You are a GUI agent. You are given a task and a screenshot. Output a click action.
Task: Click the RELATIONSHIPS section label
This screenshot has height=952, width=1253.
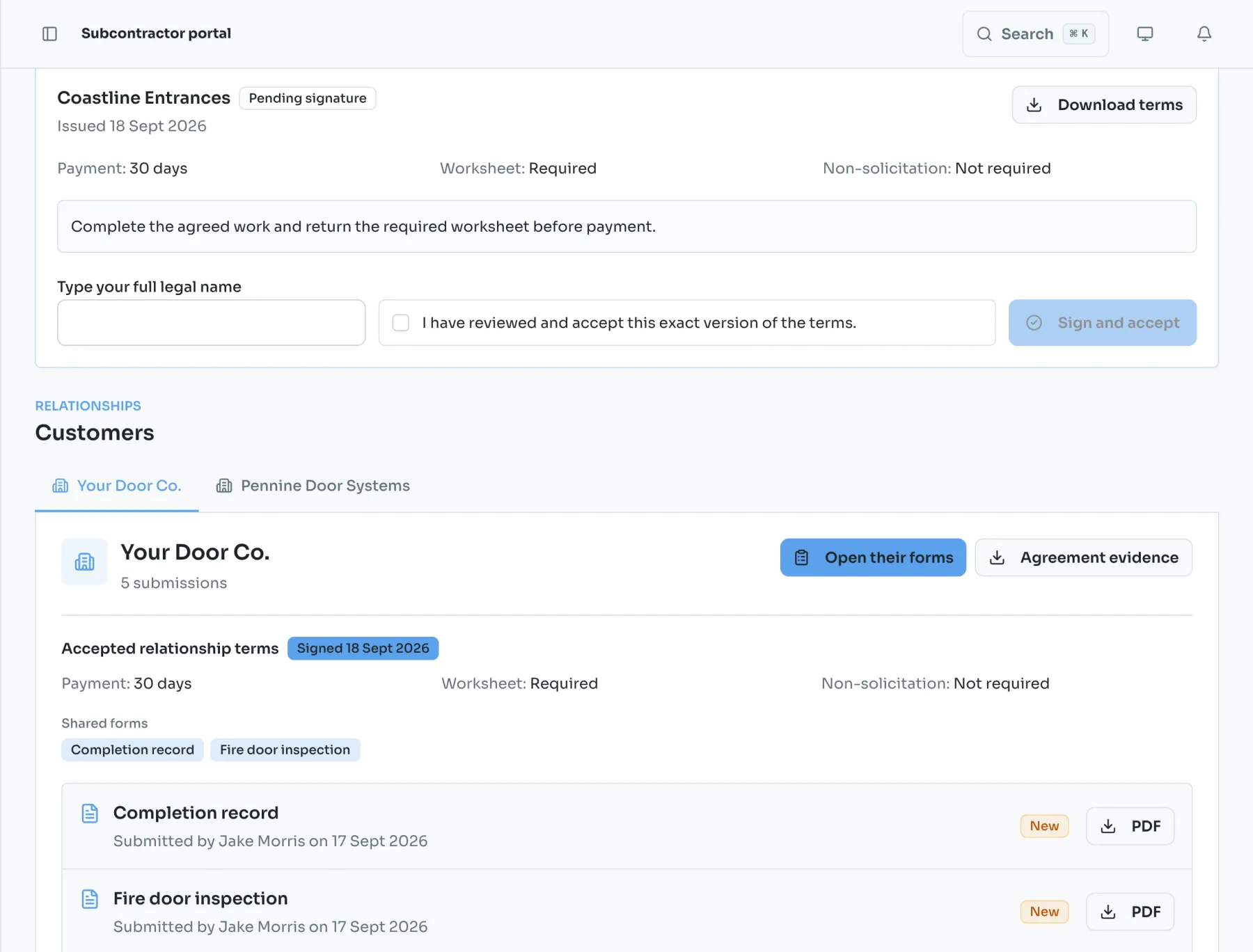pyautogui.click(x=88, y=406)
